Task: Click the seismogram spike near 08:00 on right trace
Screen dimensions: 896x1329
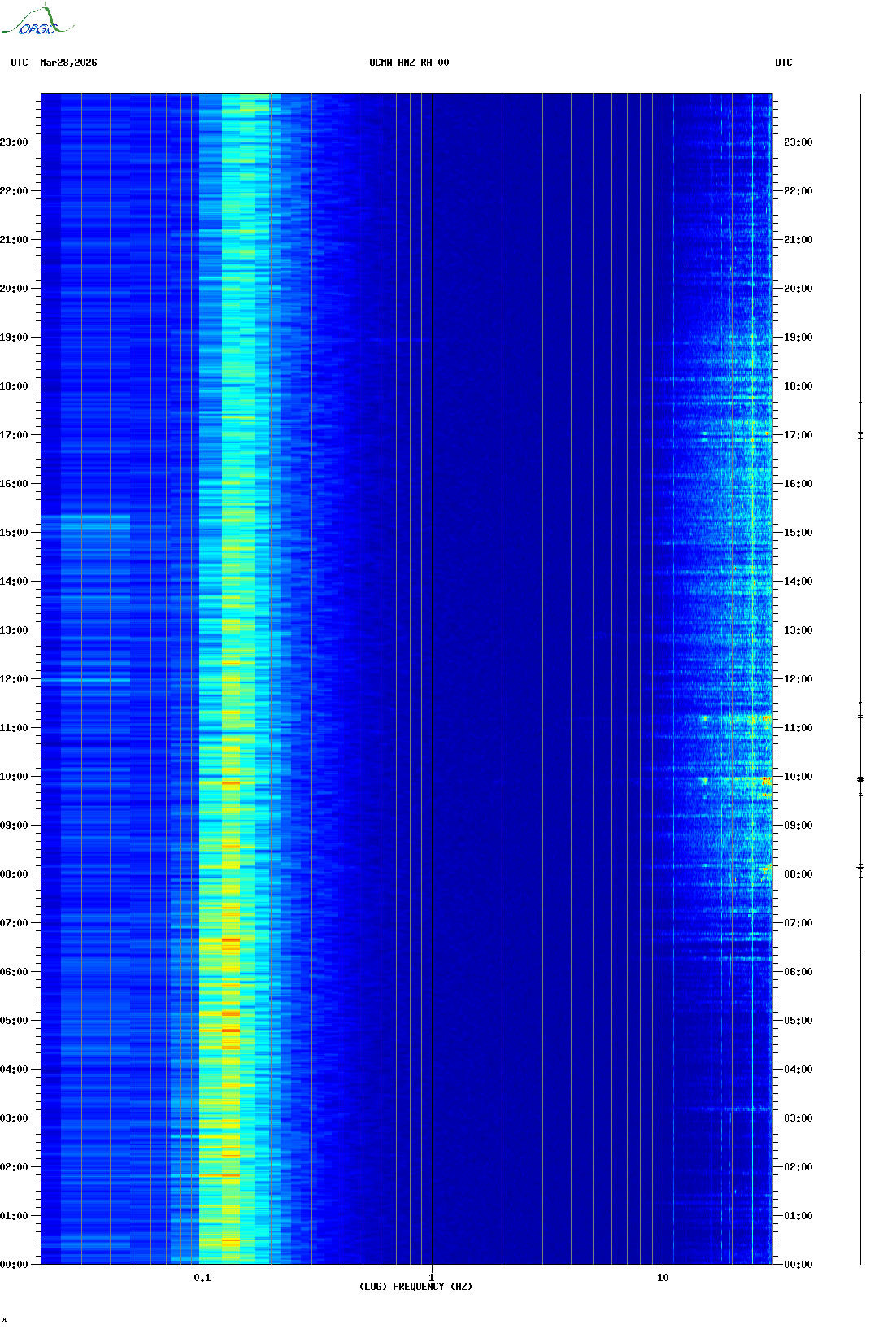Action: [x=860, y=868]
